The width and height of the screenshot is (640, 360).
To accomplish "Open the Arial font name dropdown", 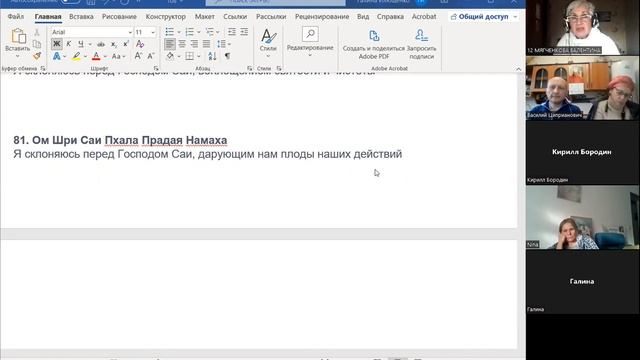I will [x=130, y=32].
